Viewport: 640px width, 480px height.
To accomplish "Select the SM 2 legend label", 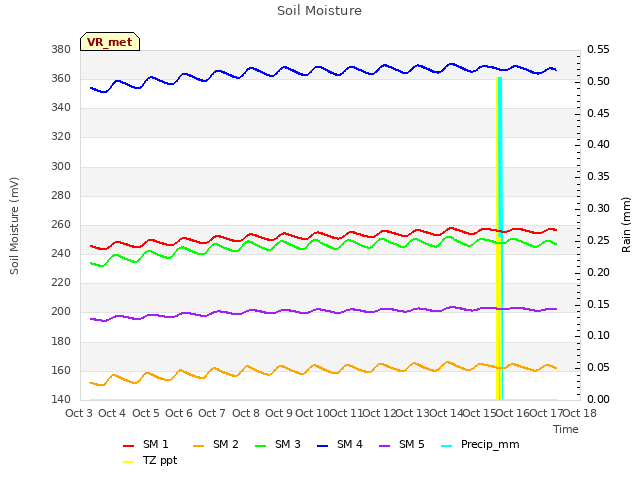I will [x=226, y=444].
